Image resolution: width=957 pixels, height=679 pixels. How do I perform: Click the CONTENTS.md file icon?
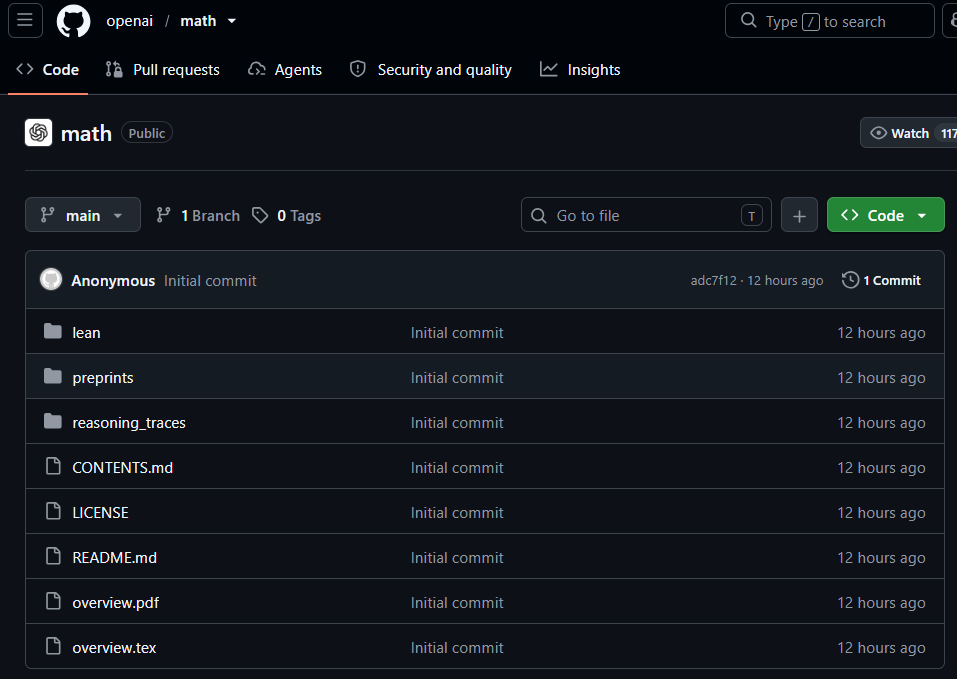[54, 467]
